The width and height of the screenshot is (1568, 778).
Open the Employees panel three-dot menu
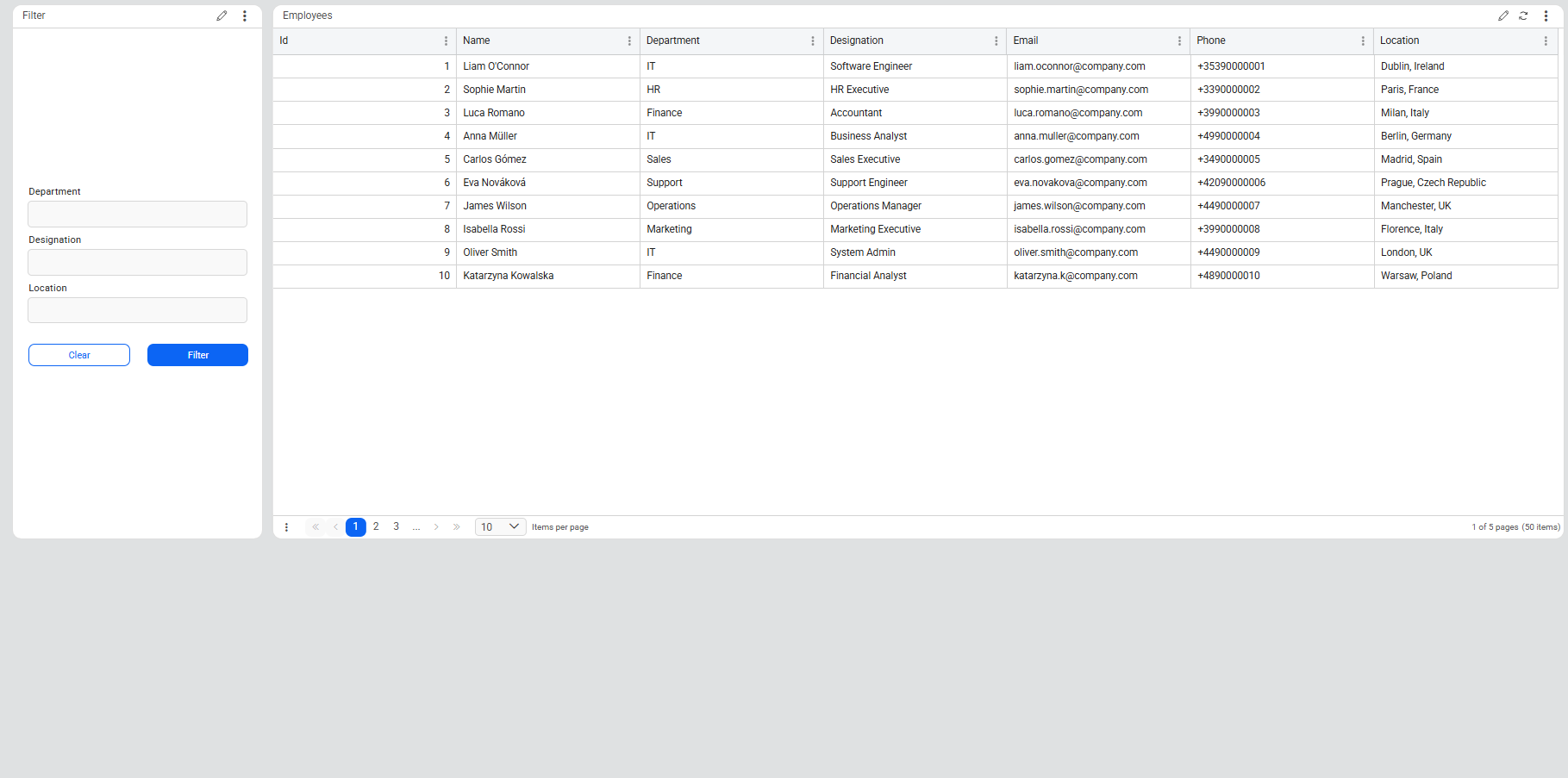click(x=1546, y=16)
